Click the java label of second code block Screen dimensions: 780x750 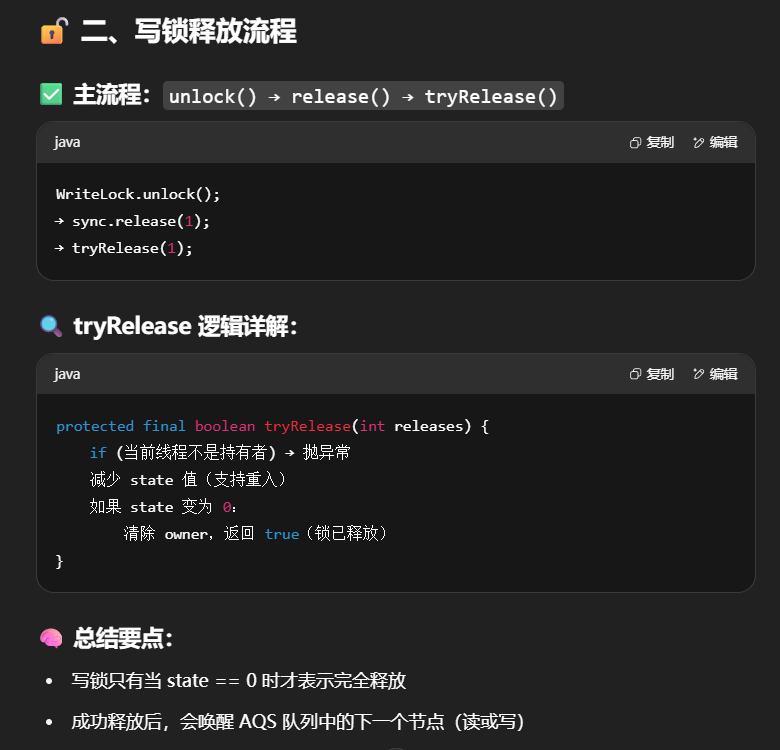pos(67,374)
